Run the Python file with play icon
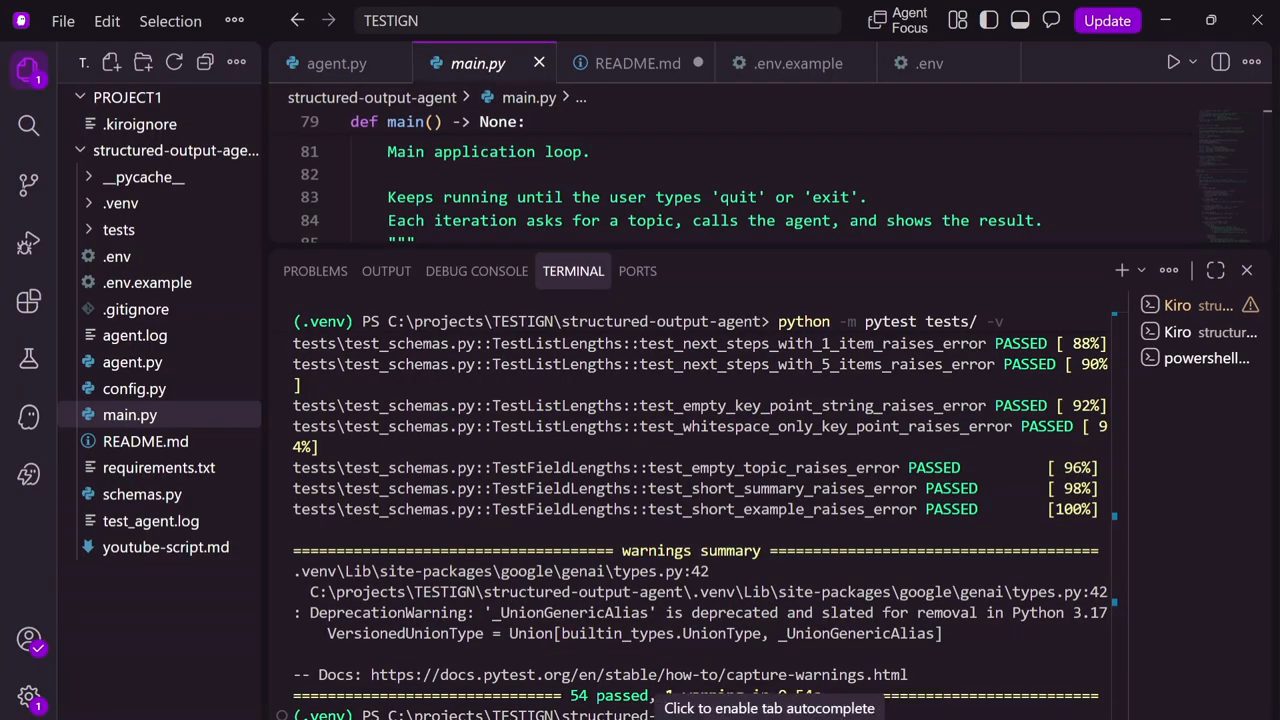Image resolution: width=1280 pixels, height=720 pixels. tap(1174, 63)
